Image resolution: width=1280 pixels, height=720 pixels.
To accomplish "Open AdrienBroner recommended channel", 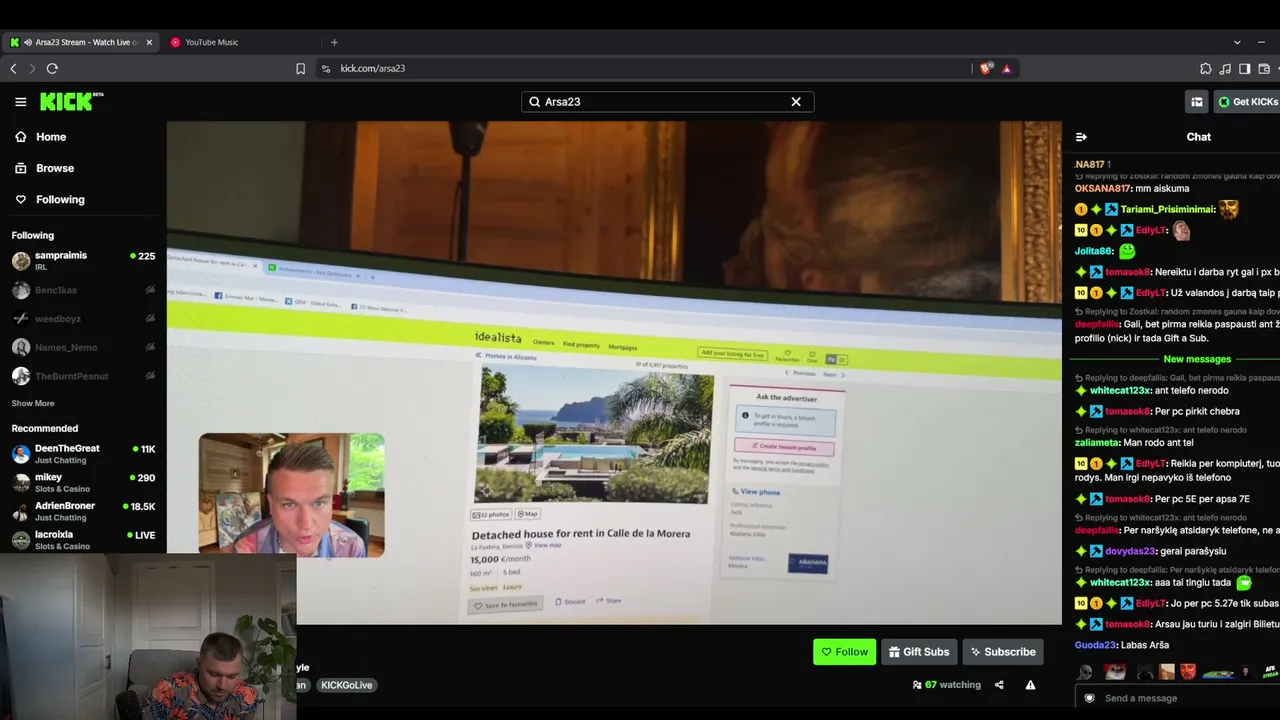I will tap(83, 511).
